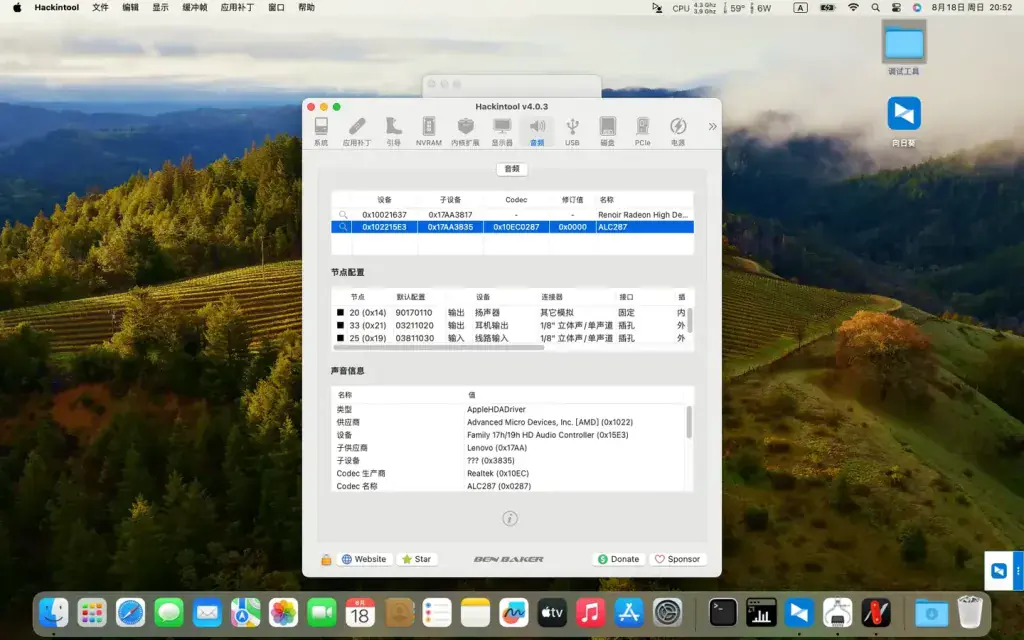Open the USB toolbar section
The height and width of the screenshot is (640, 1024).
pos(572,131)
